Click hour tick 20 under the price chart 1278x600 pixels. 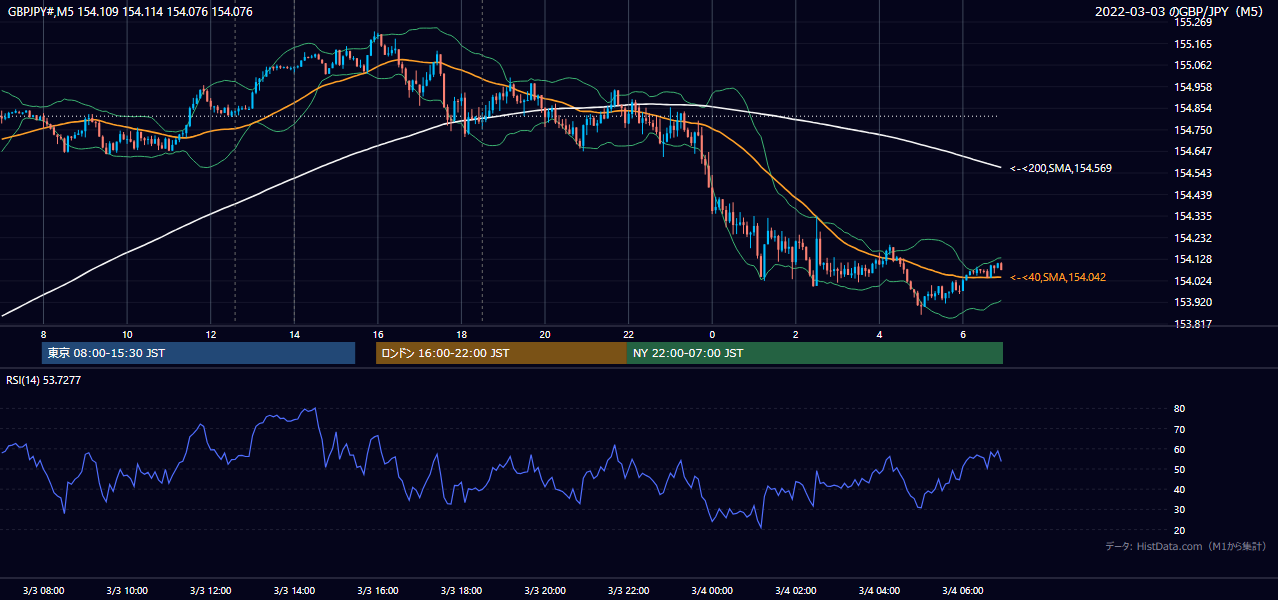[545, 333]
